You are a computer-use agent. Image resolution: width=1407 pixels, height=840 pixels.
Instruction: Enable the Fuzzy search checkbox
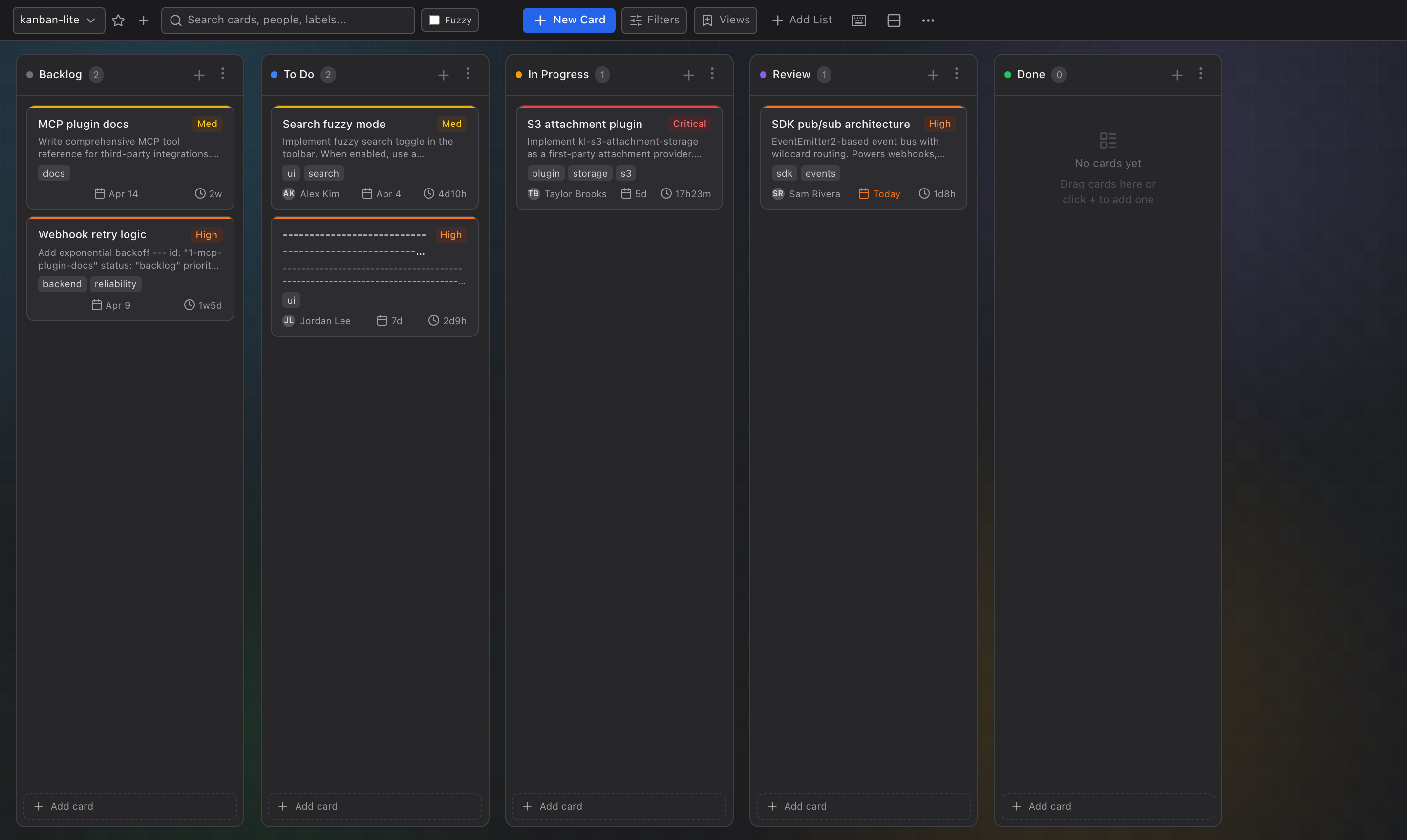pos(434,19)
